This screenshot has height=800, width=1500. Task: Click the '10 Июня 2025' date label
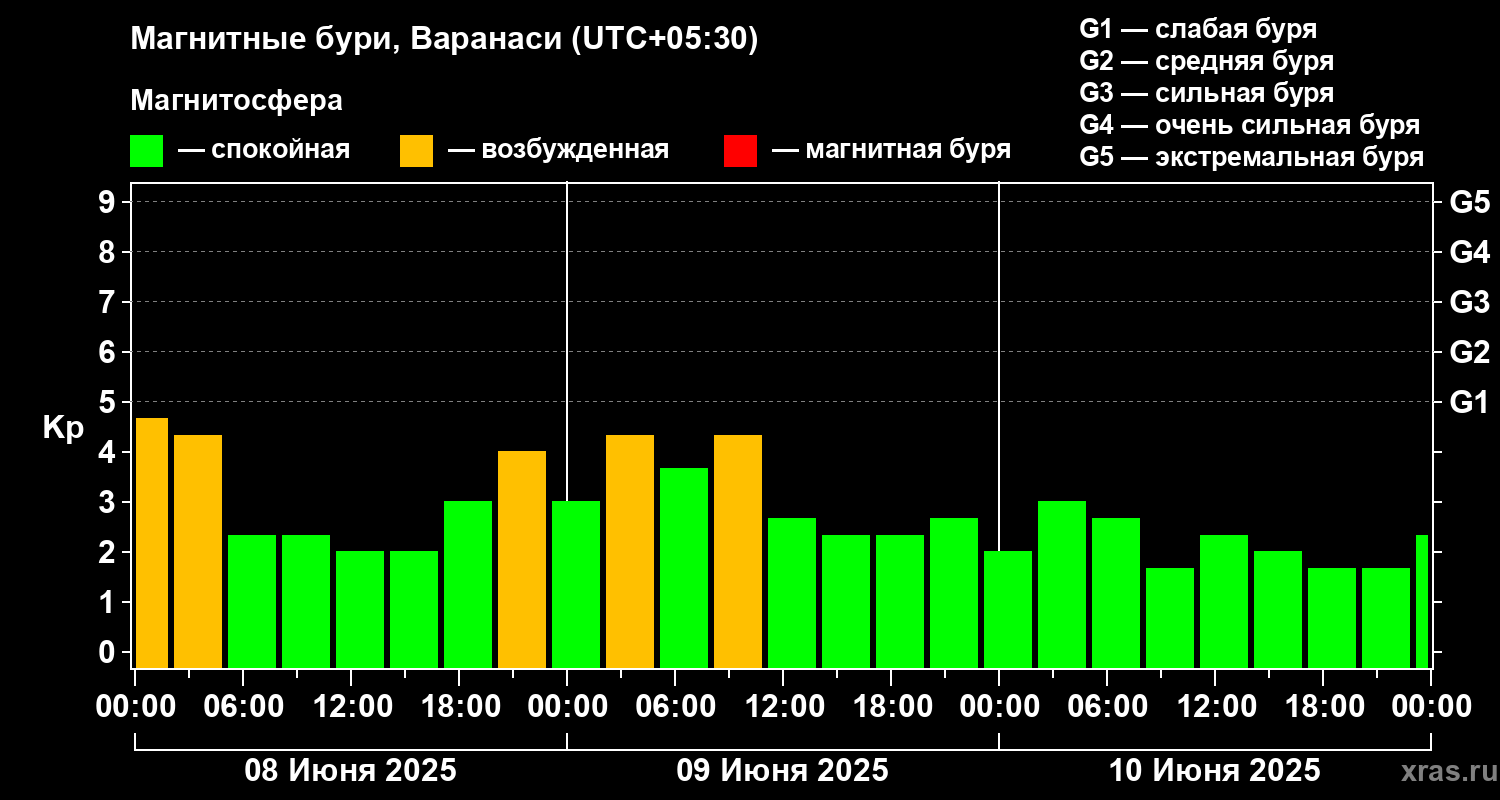(x=1215, y=771)
